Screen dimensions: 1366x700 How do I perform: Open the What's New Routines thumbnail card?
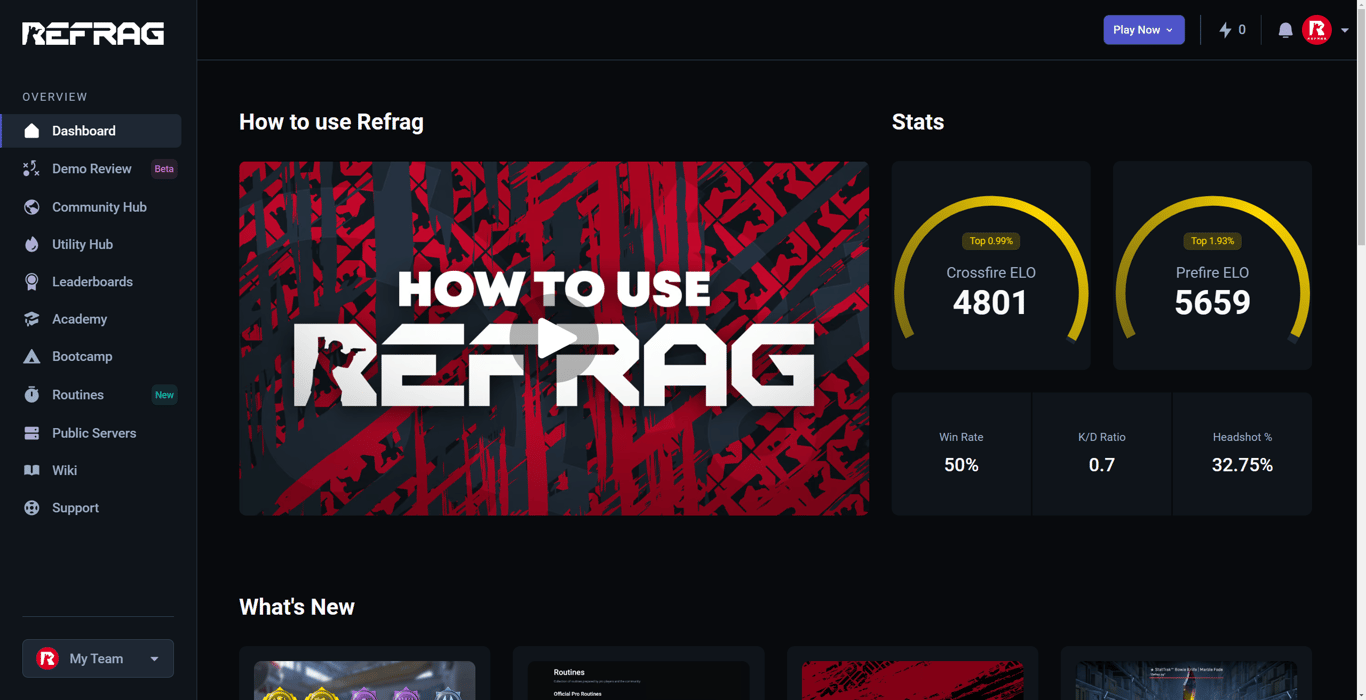[639, 673]
